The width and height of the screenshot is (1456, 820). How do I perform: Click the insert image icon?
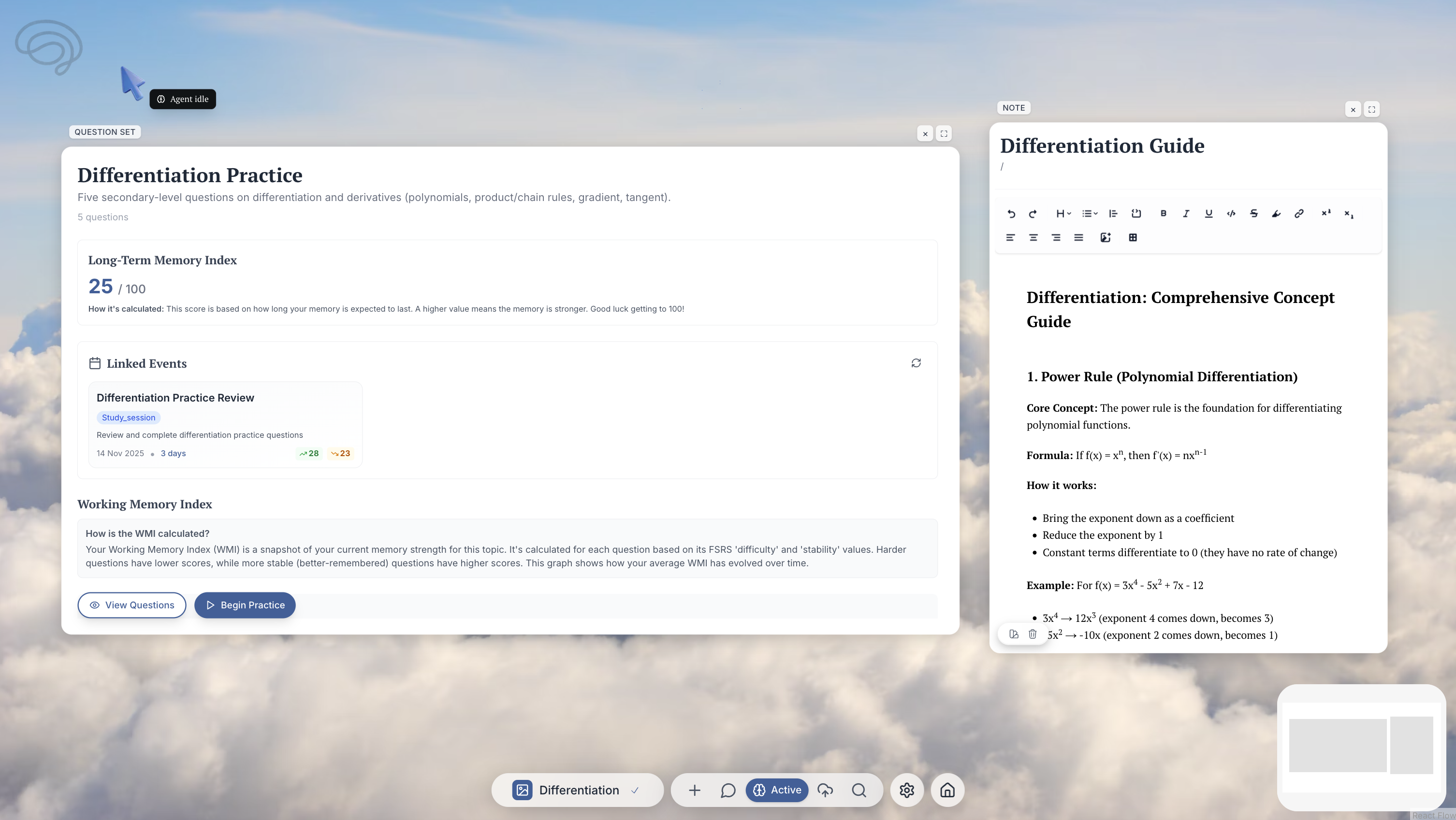1106,237
